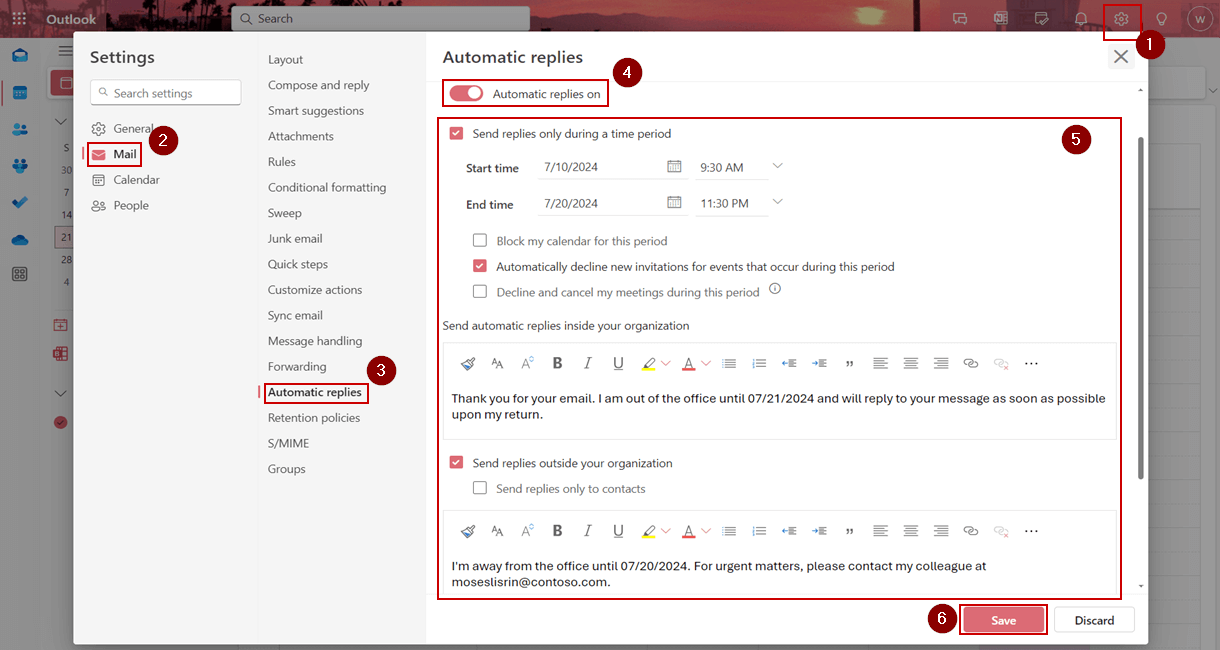Expand the End time 11:30 PM dropdown
The image size is (1220, 650).
[777, 203]
